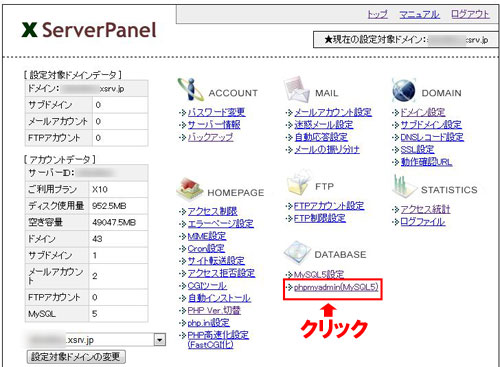
Task: Open the ログファイル link
Action: (x=423, y=222)
